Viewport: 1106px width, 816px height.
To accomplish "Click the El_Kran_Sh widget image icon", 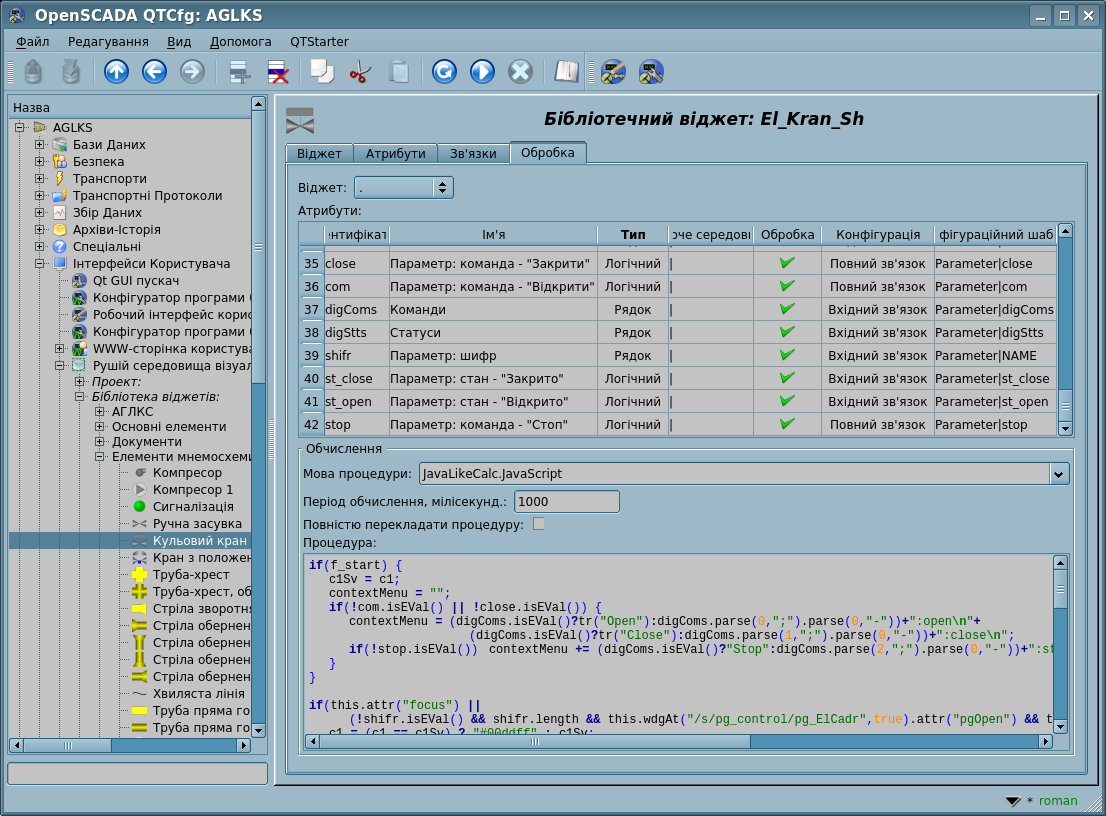I will [300, 121].
